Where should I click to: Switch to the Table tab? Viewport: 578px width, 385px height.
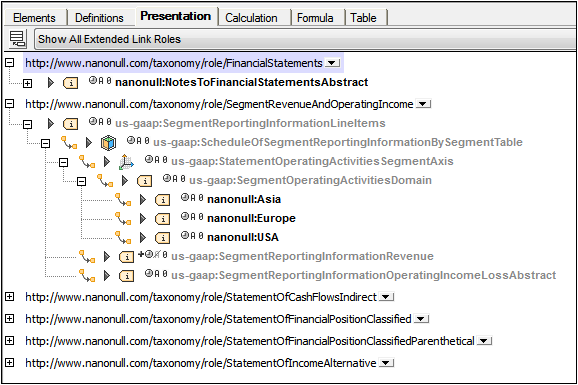point(363,18)
